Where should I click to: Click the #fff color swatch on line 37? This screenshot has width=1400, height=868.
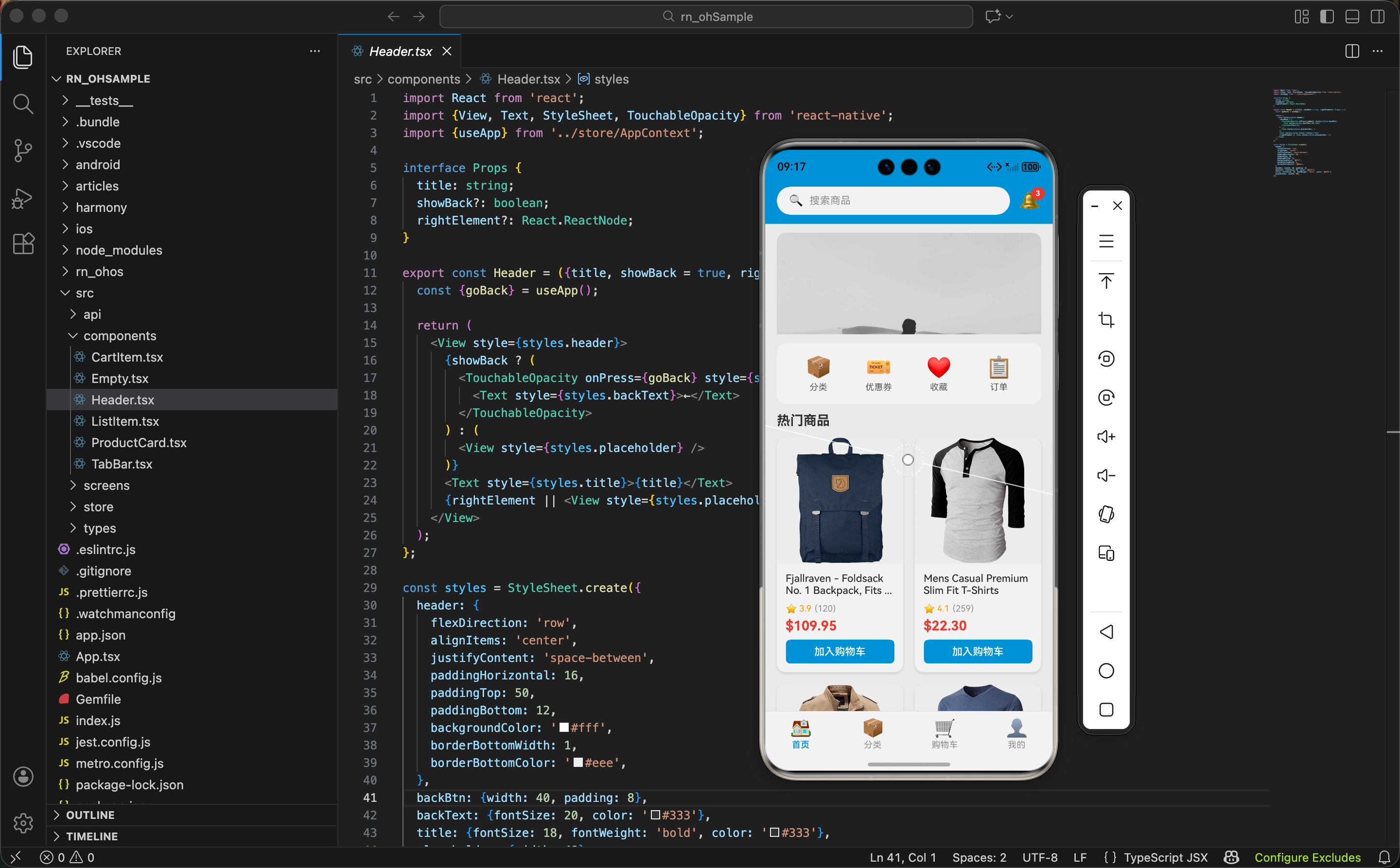click(x=564, y=728)
